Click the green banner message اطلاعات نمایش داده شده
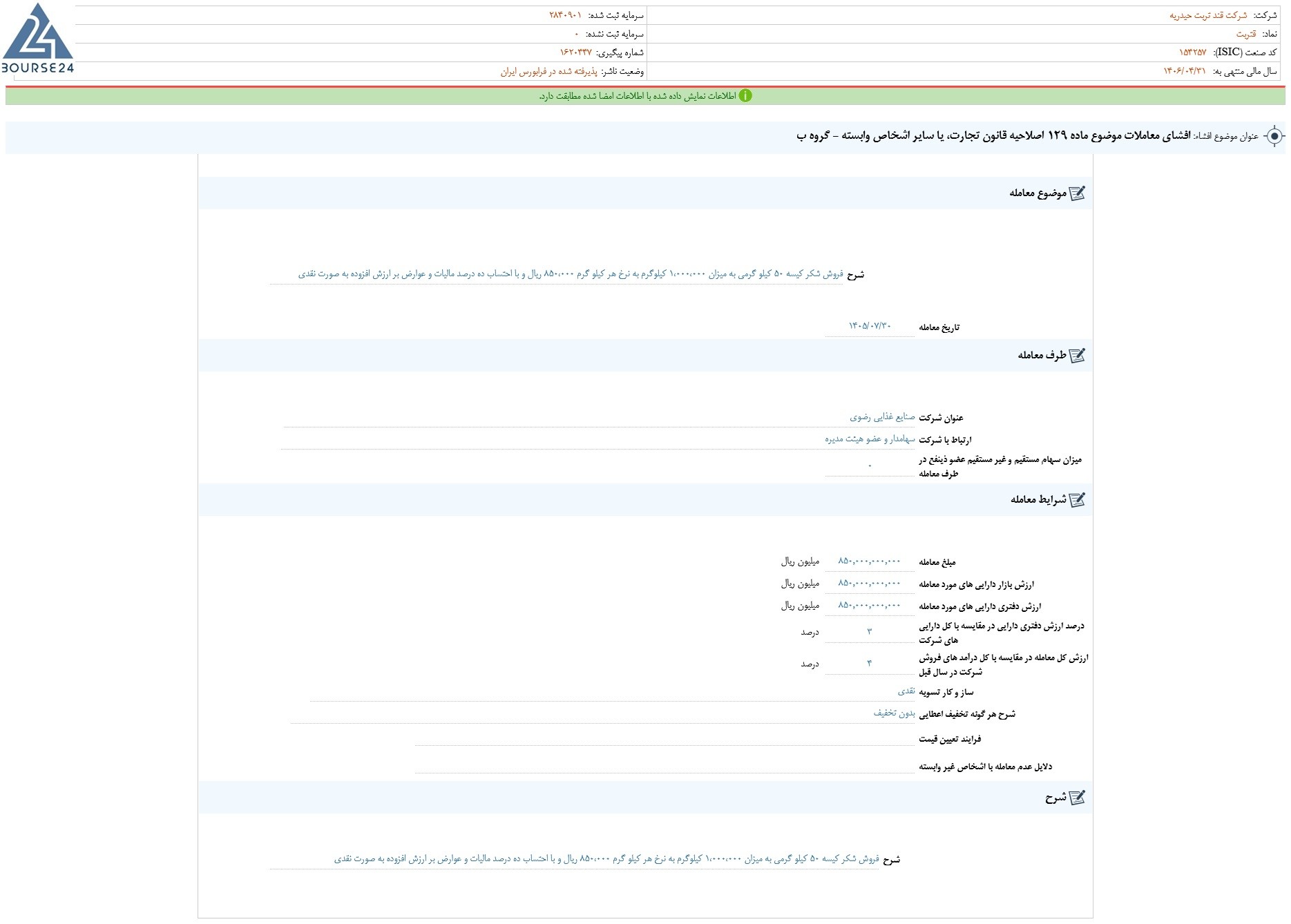This screenshot has width=1291, height=924. tap(637, 96)
